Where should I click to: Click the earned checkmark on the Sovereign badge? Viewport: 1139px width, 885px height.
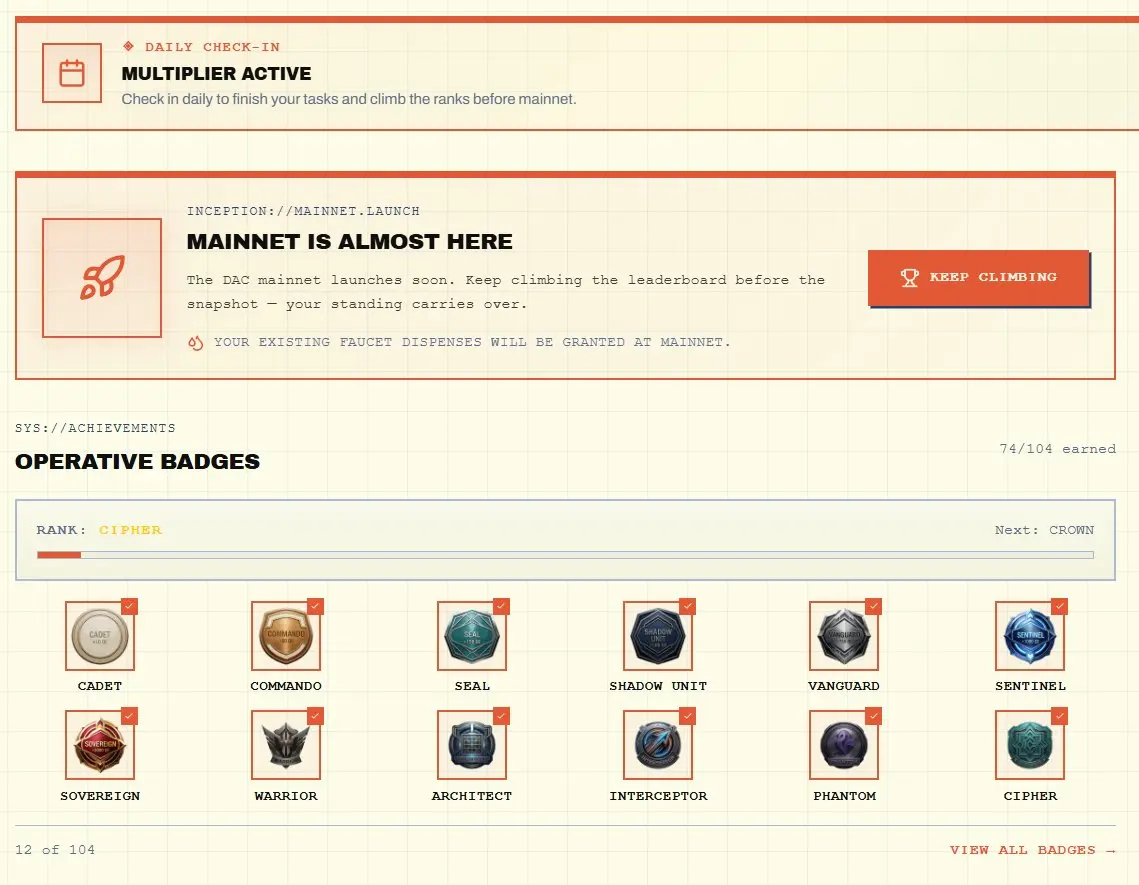[129, 716]
